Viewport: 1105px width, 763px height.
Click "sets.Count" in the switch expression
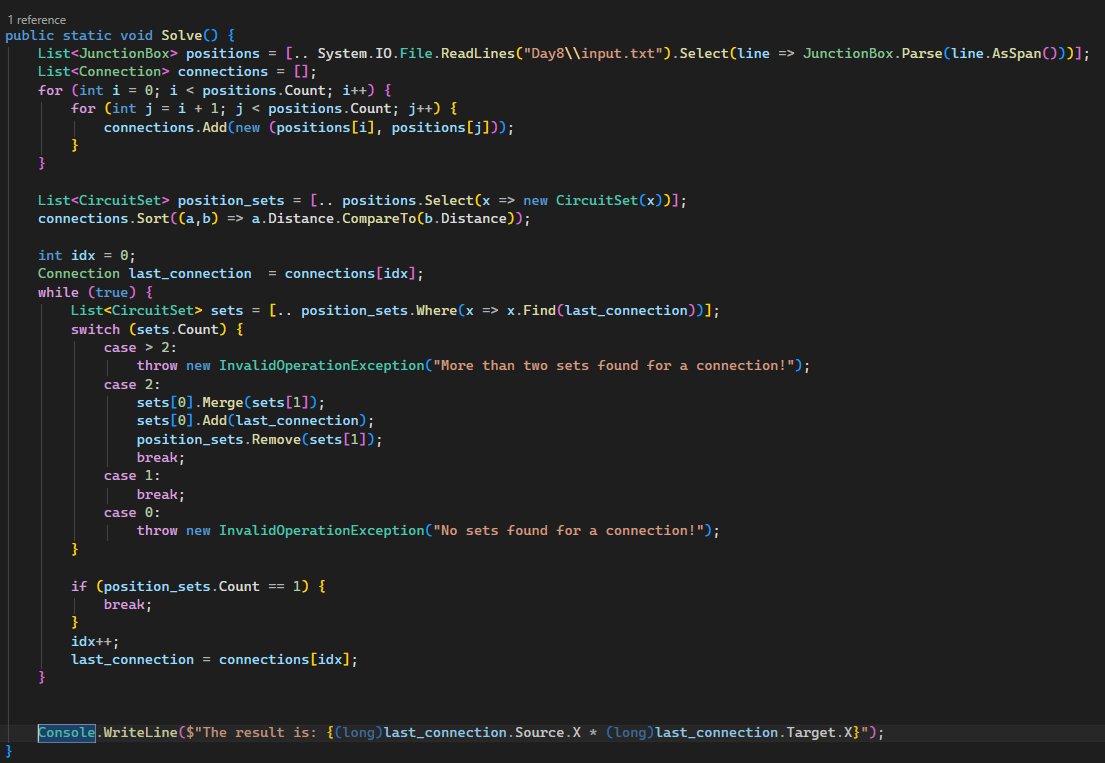(178, 329)
